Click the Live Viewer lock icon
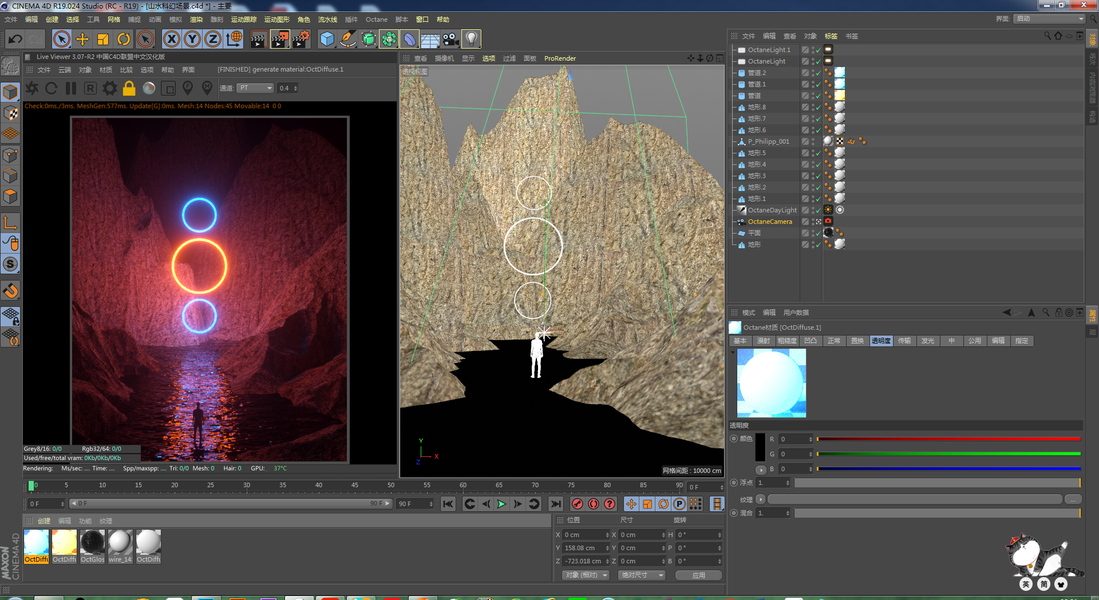This screenshot has height=600, width=1099. coord(129,88)
